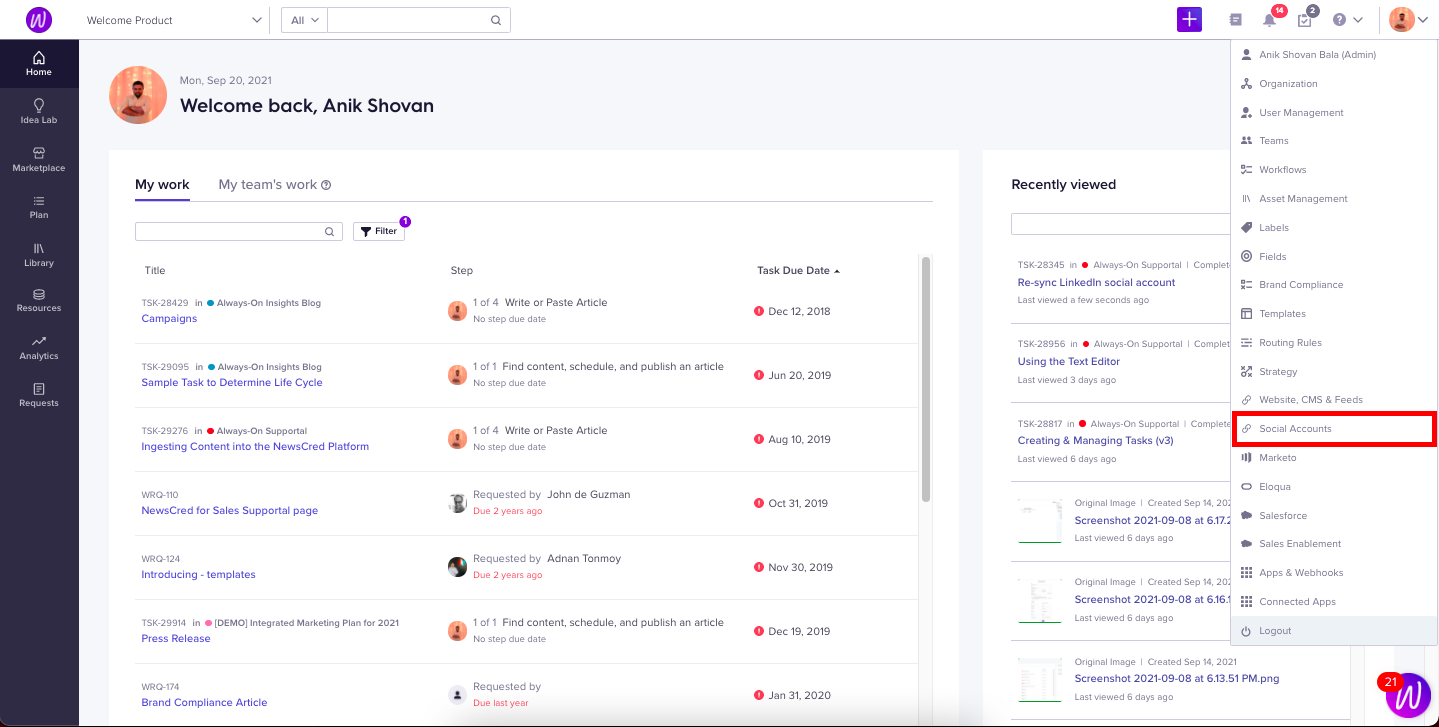The image size is (1439, 727).
Task: Open the messages icon in top bar
Action: click(1236, 20)
